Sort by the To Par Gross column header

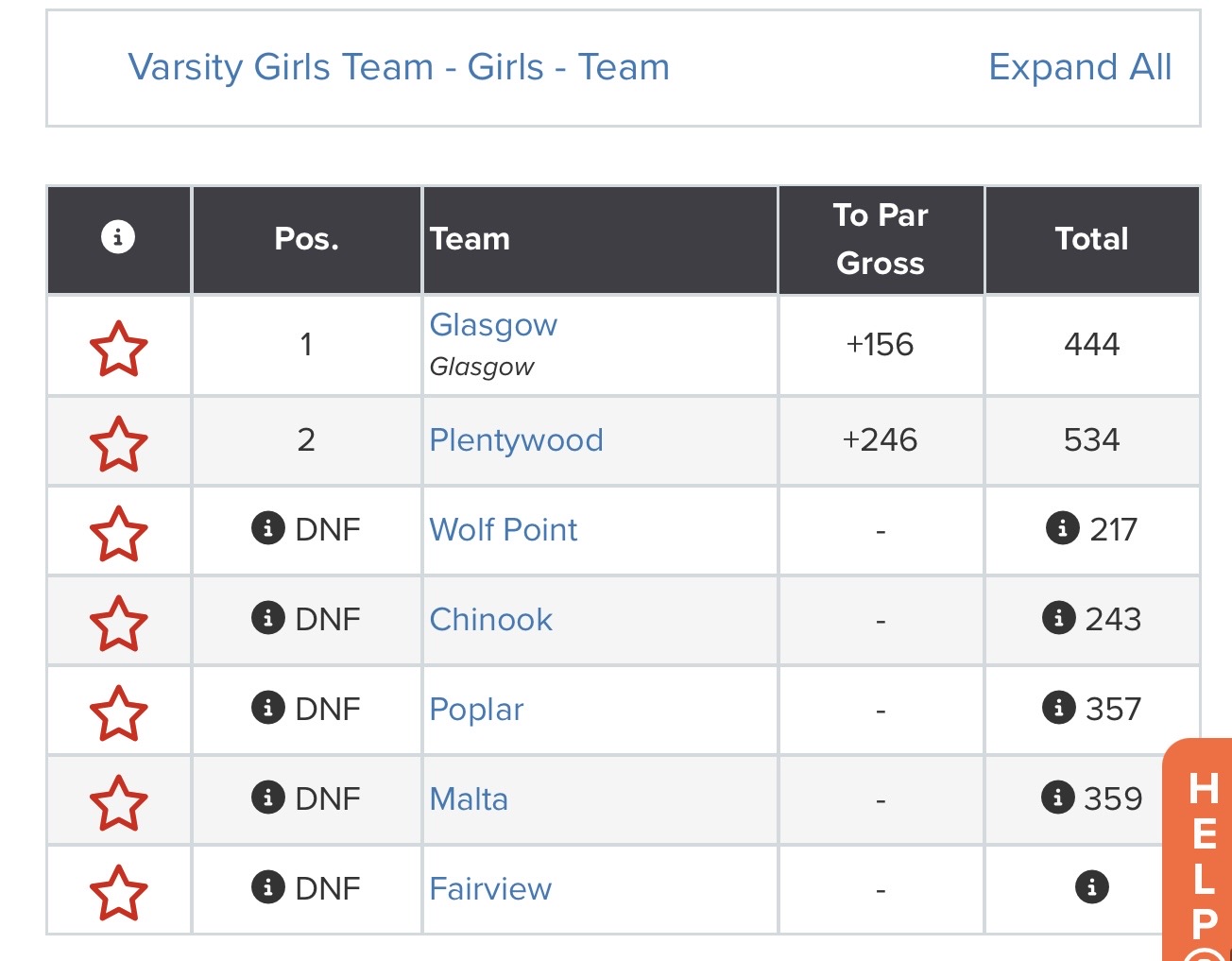(881, 239)
